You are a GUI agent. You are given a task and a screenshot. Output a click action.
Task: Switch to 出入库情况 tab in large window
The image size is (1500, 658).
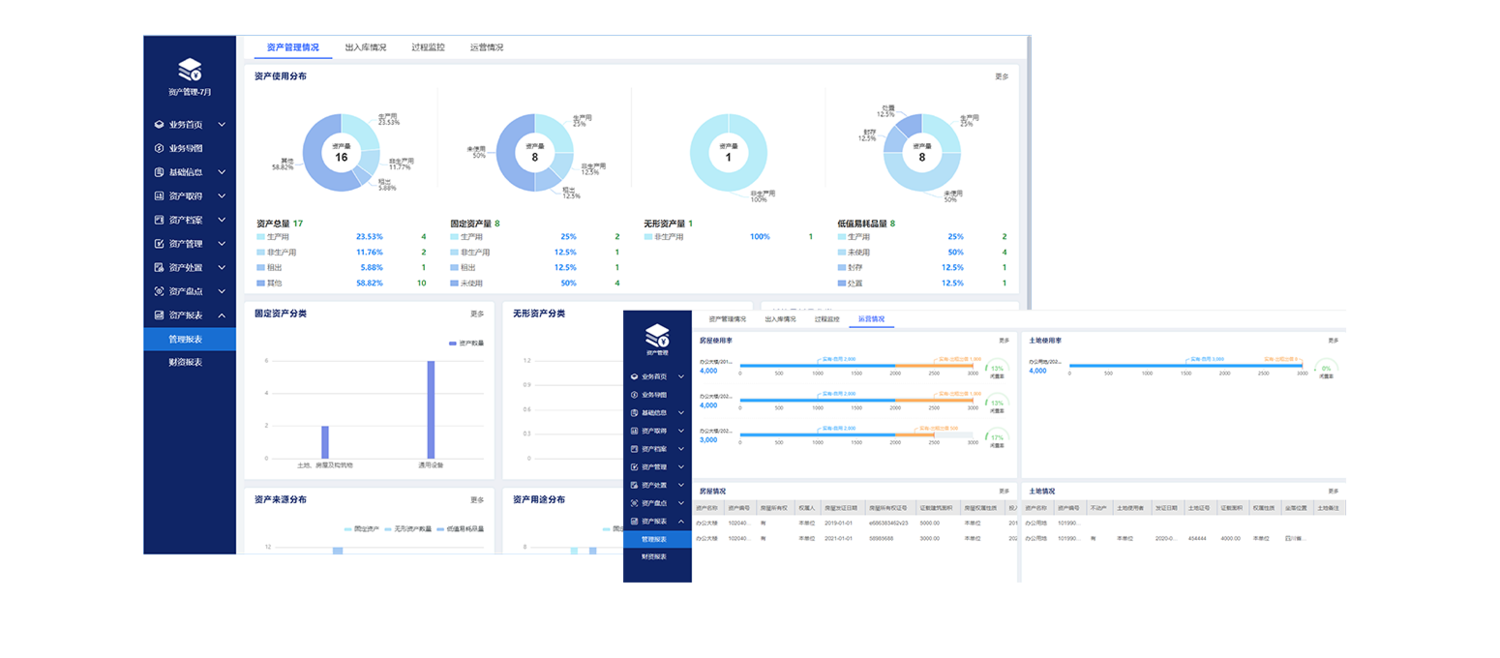coord(365,47)
